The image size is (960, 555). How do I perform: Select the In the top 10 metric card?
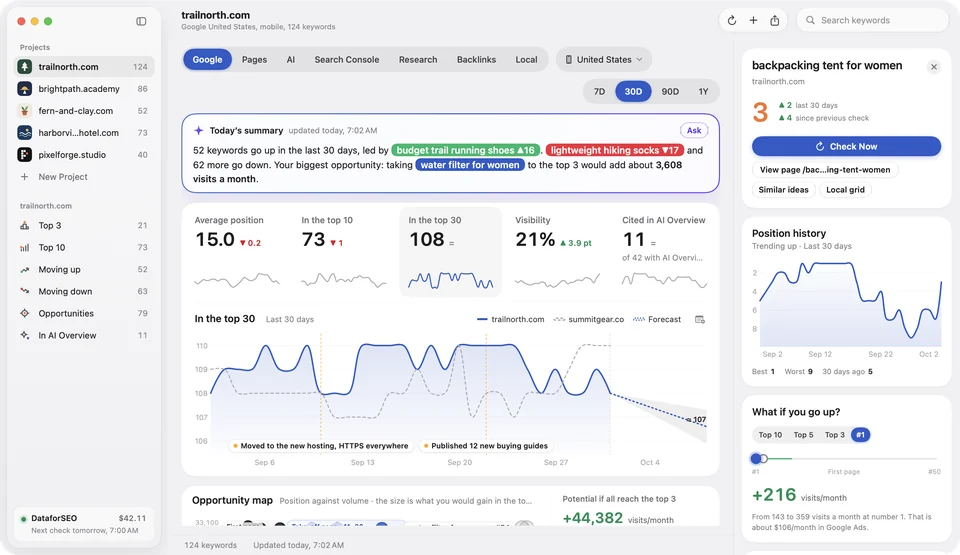click(x=343, y=252)
